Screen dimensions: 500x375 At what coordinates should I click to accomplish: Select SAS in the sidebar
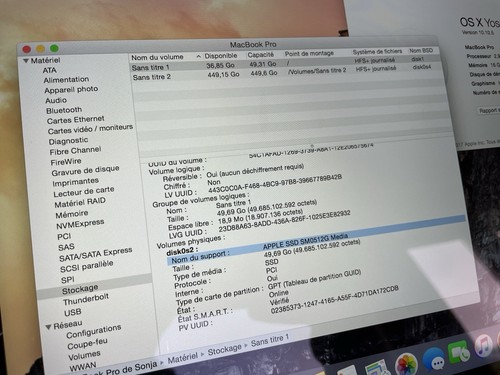(x=66, y=247)
